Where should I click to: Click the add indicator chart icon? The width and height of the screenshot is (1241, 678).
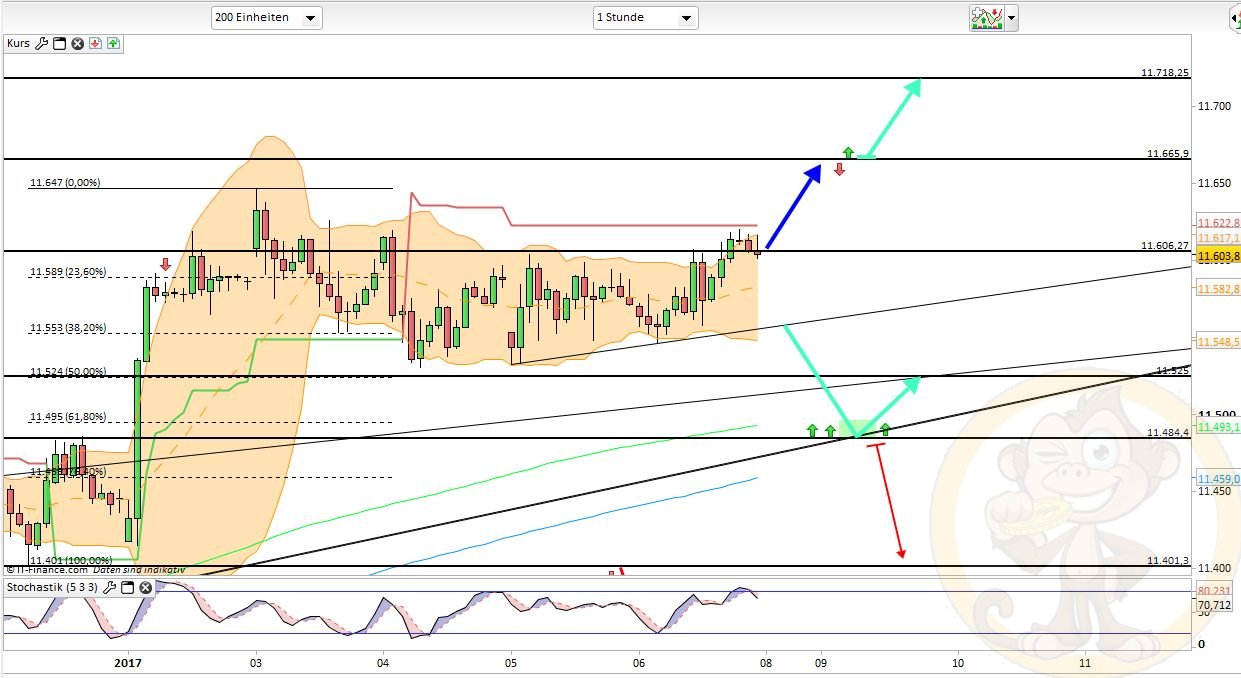(x=986, y=17)
